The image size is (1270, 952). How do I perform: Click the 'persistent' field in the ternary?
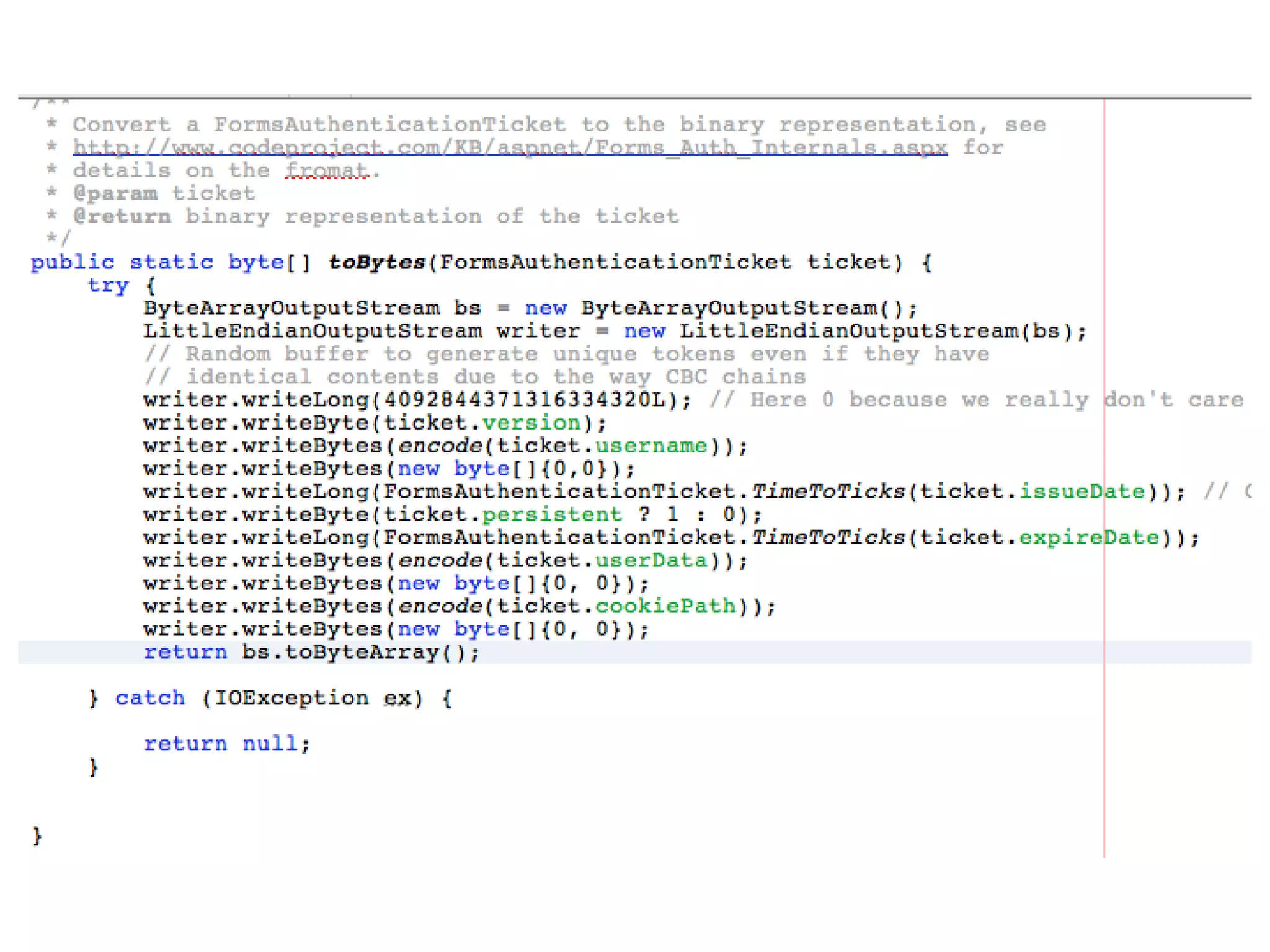click(x=552, y=514)
